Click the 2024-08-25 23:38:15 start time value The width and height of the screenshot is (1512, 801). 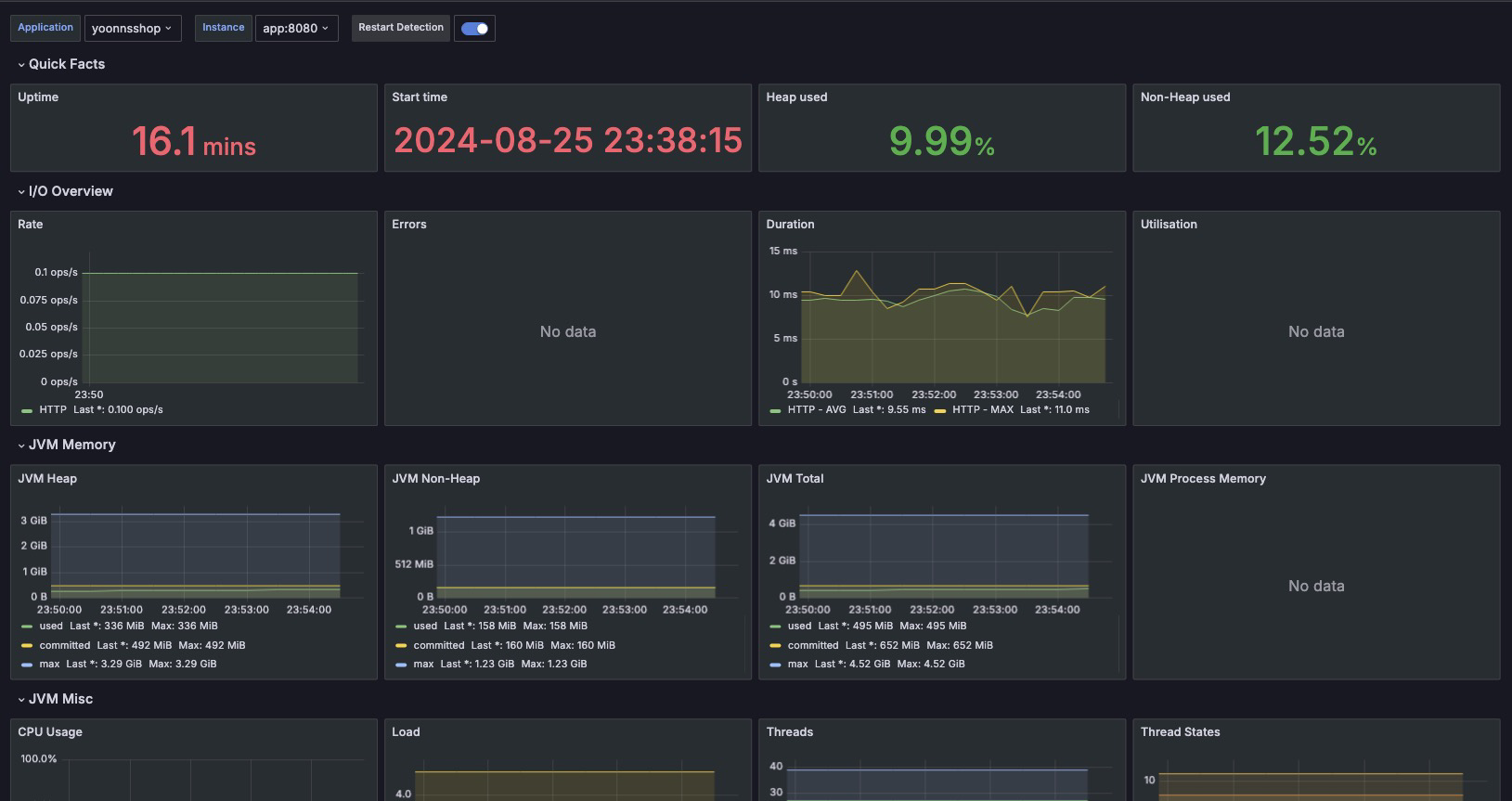click(x=568, y=140)
